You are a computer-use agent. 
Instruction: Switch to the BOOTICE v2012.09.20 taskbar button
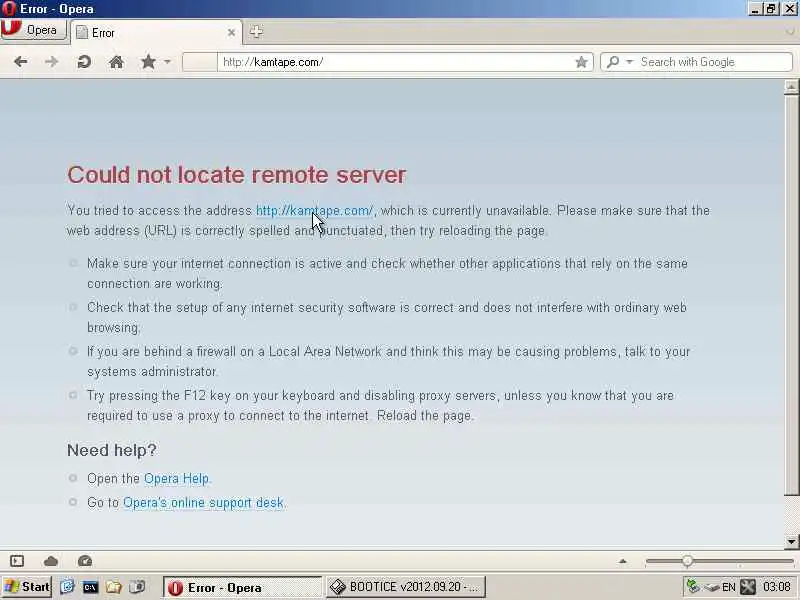click(406, 587)
